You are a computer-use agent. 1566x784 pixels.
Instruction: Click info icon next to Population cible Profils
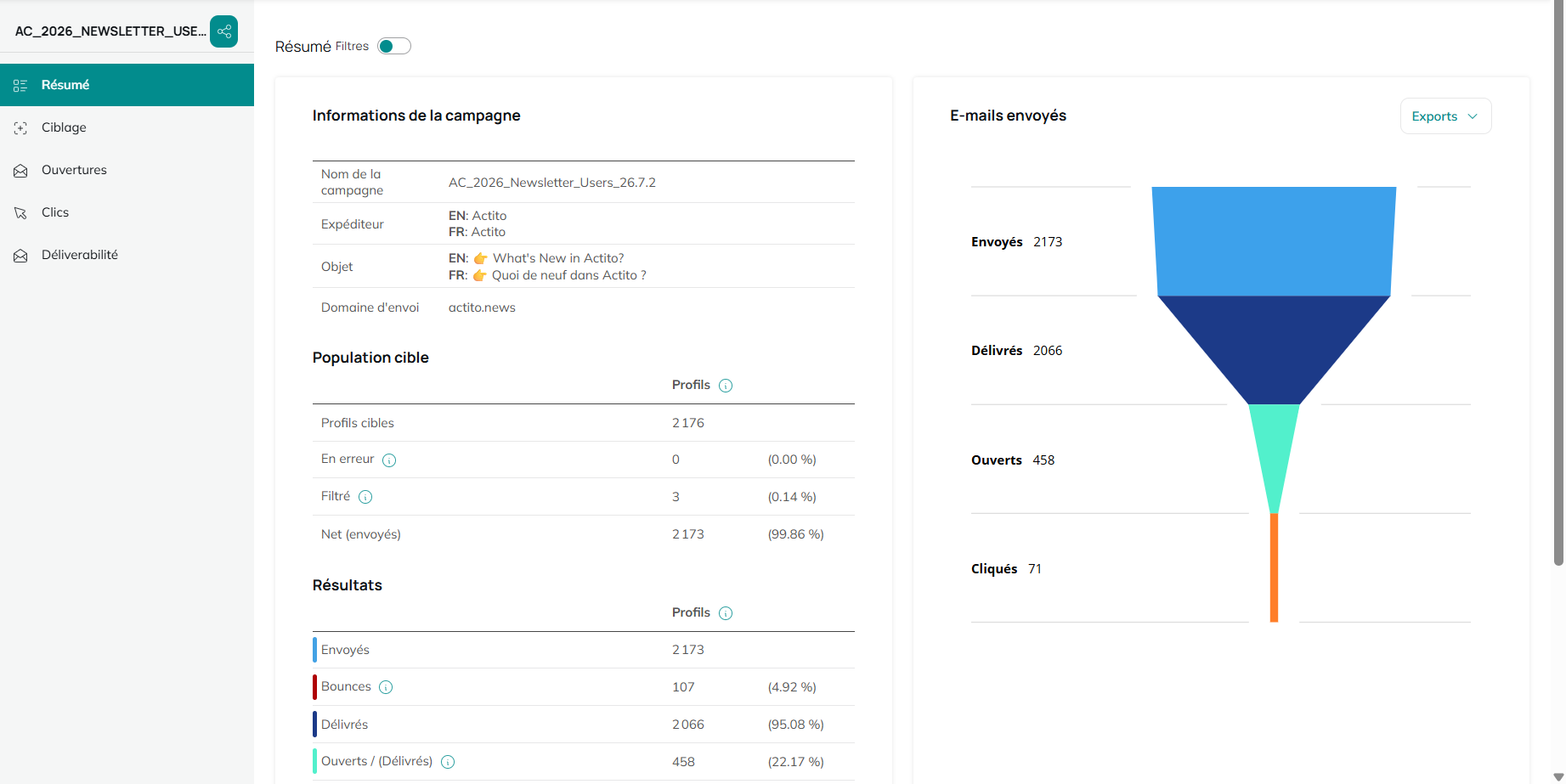726,386
